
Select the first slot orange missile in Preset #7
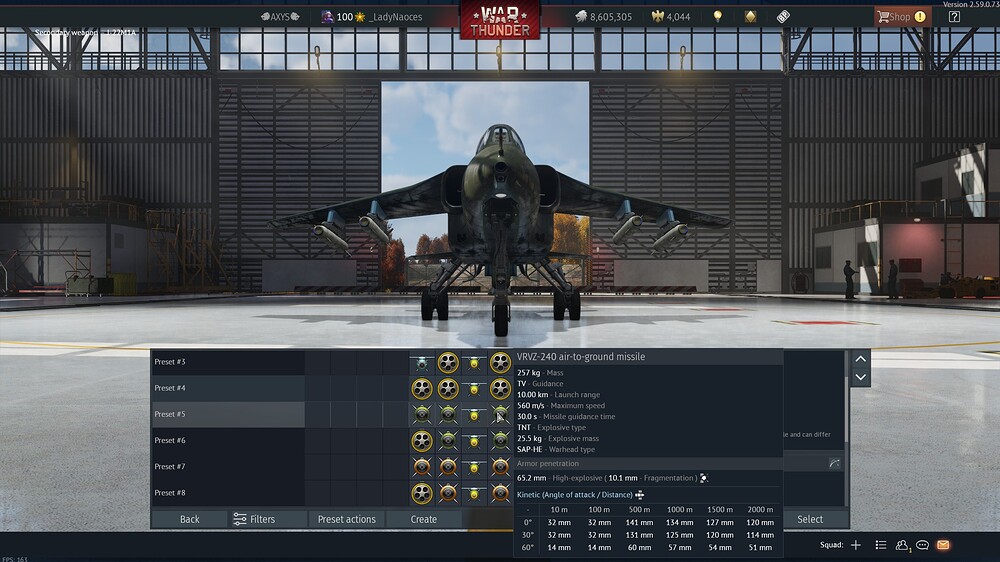422,467
